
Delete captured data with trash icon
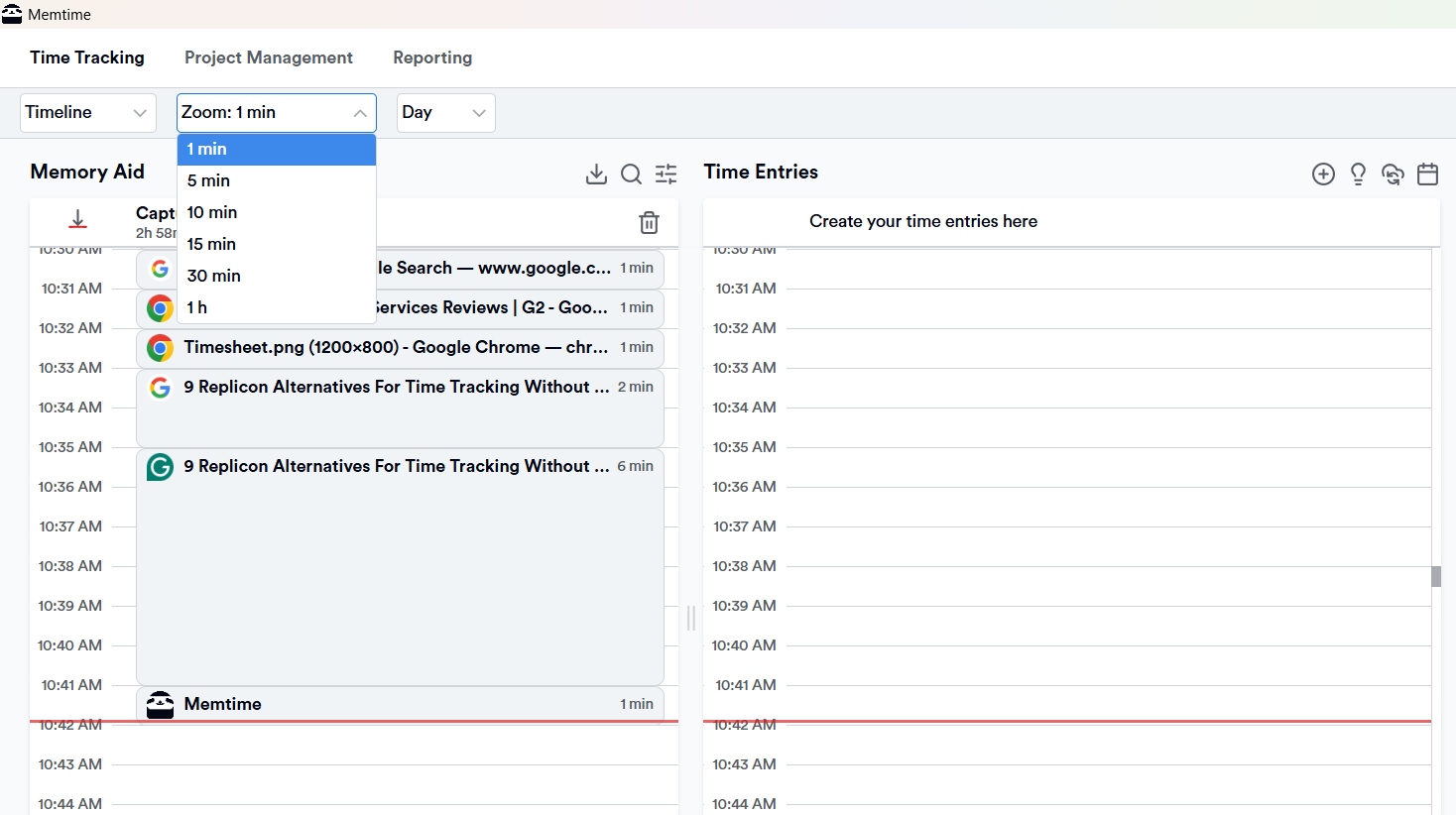649,222
